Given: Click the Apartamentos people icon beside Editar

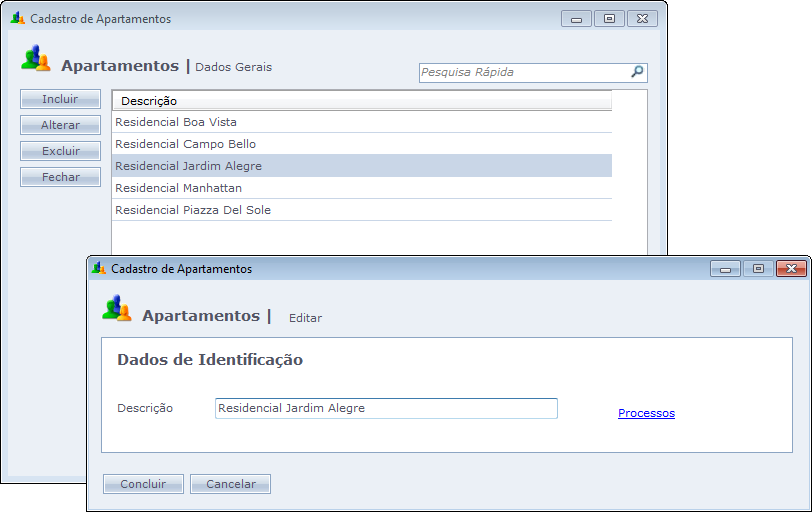Looking at the screenshot, I should click(x=117, y=308).
